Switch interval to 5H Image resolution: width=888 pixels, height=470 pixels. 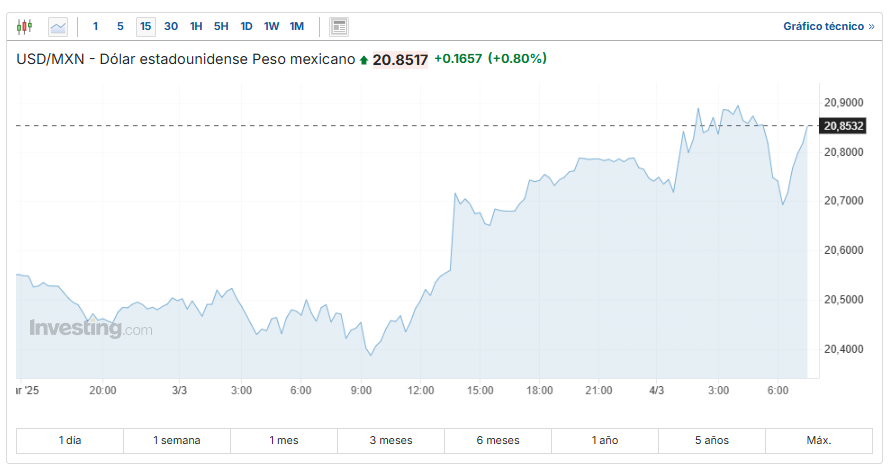click(221, 27)
